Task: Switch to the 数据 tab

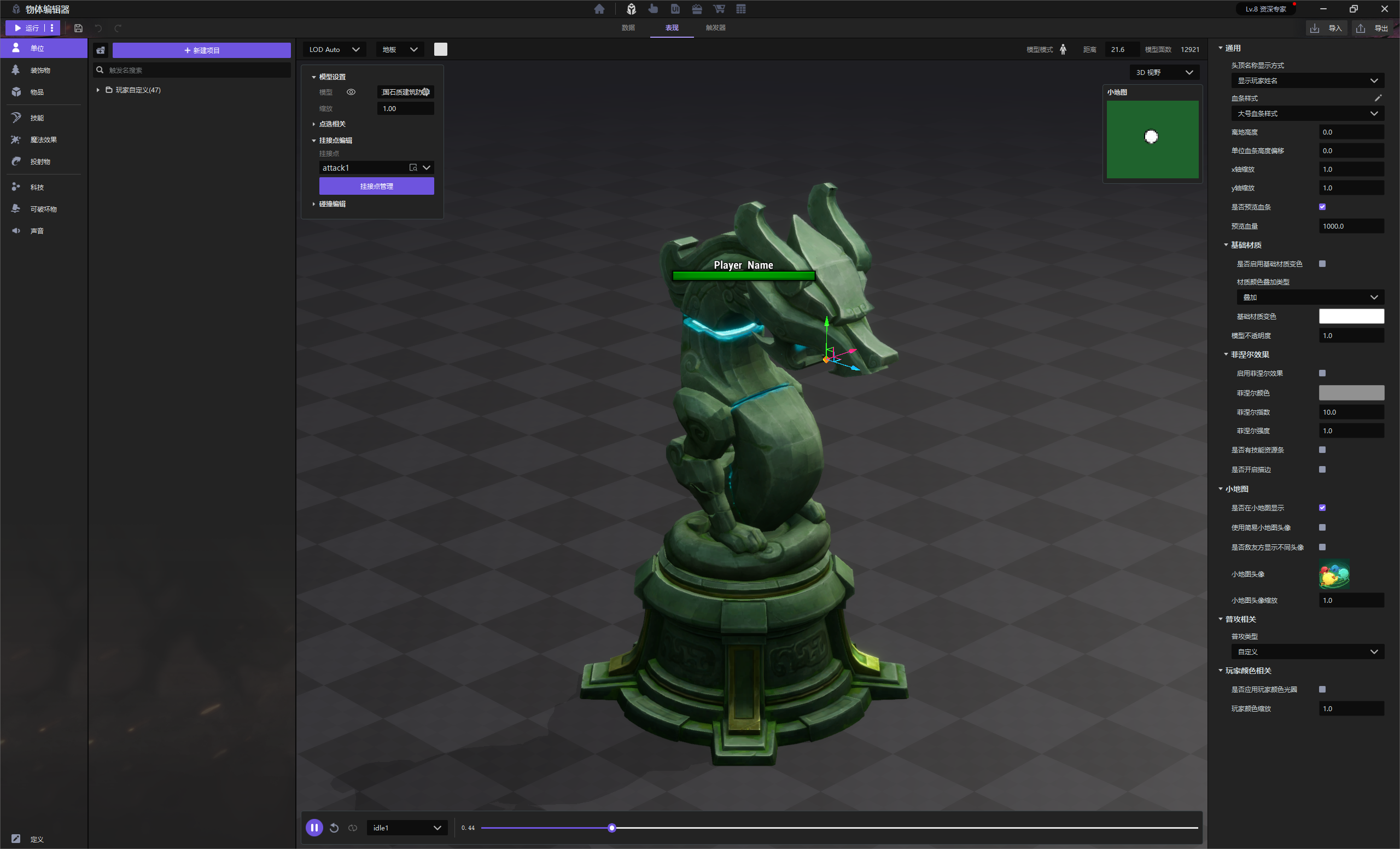Action: 628,27
